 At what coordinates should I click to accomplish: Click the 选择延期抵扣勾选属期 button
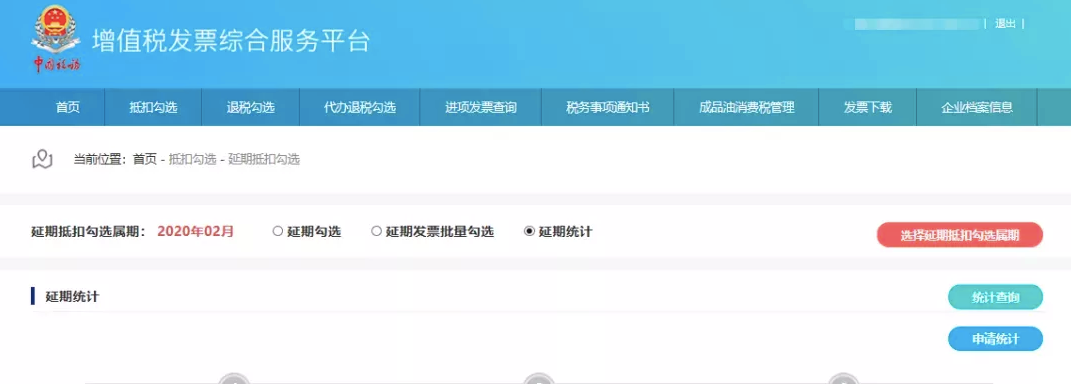(x=960, y=235)
